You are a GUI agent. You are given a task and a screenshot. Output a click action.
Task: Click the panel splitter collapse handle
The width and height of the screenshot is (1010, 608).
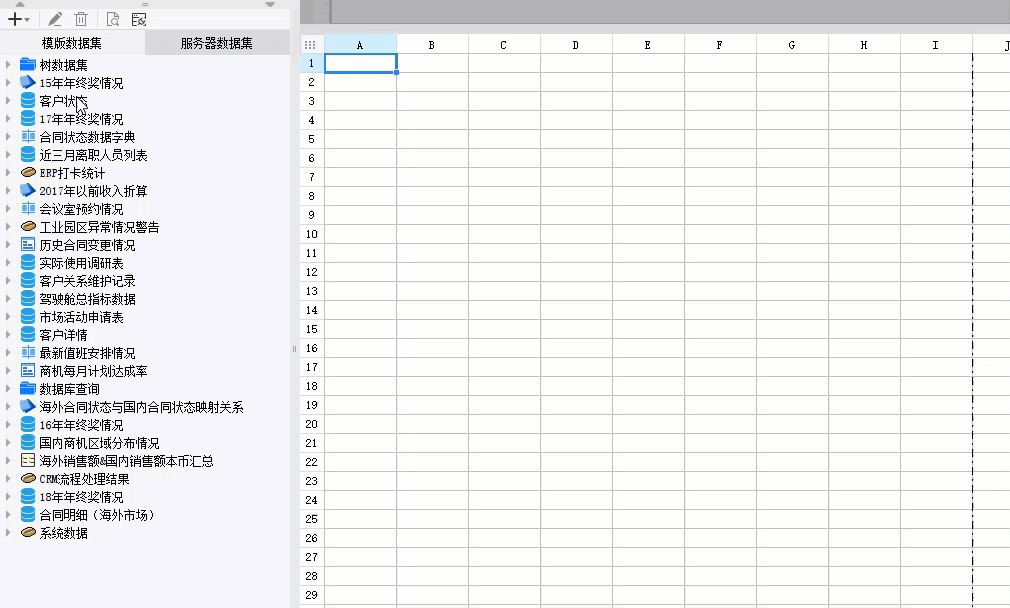click(294, 349)
